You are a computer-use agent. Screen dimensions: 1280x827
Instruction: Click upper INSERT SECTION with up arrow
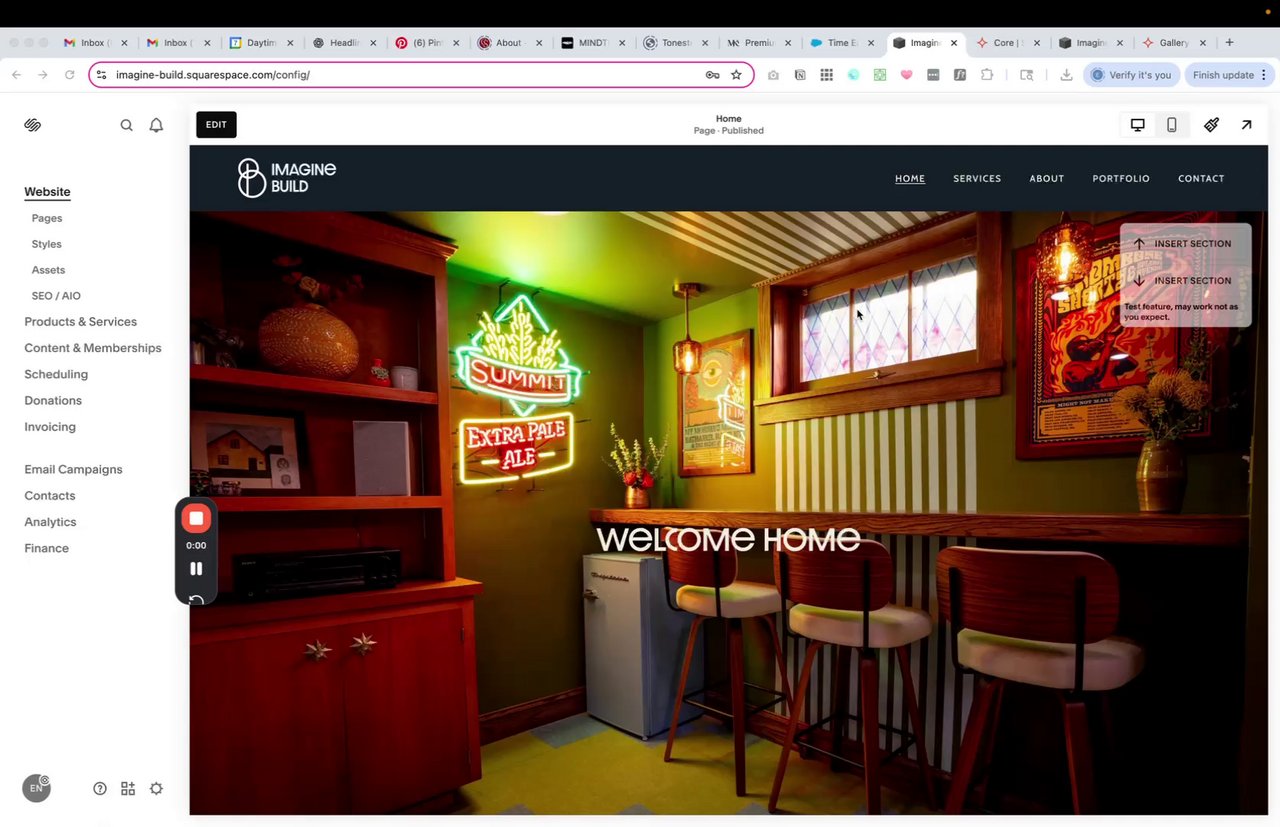point(1185,244)
